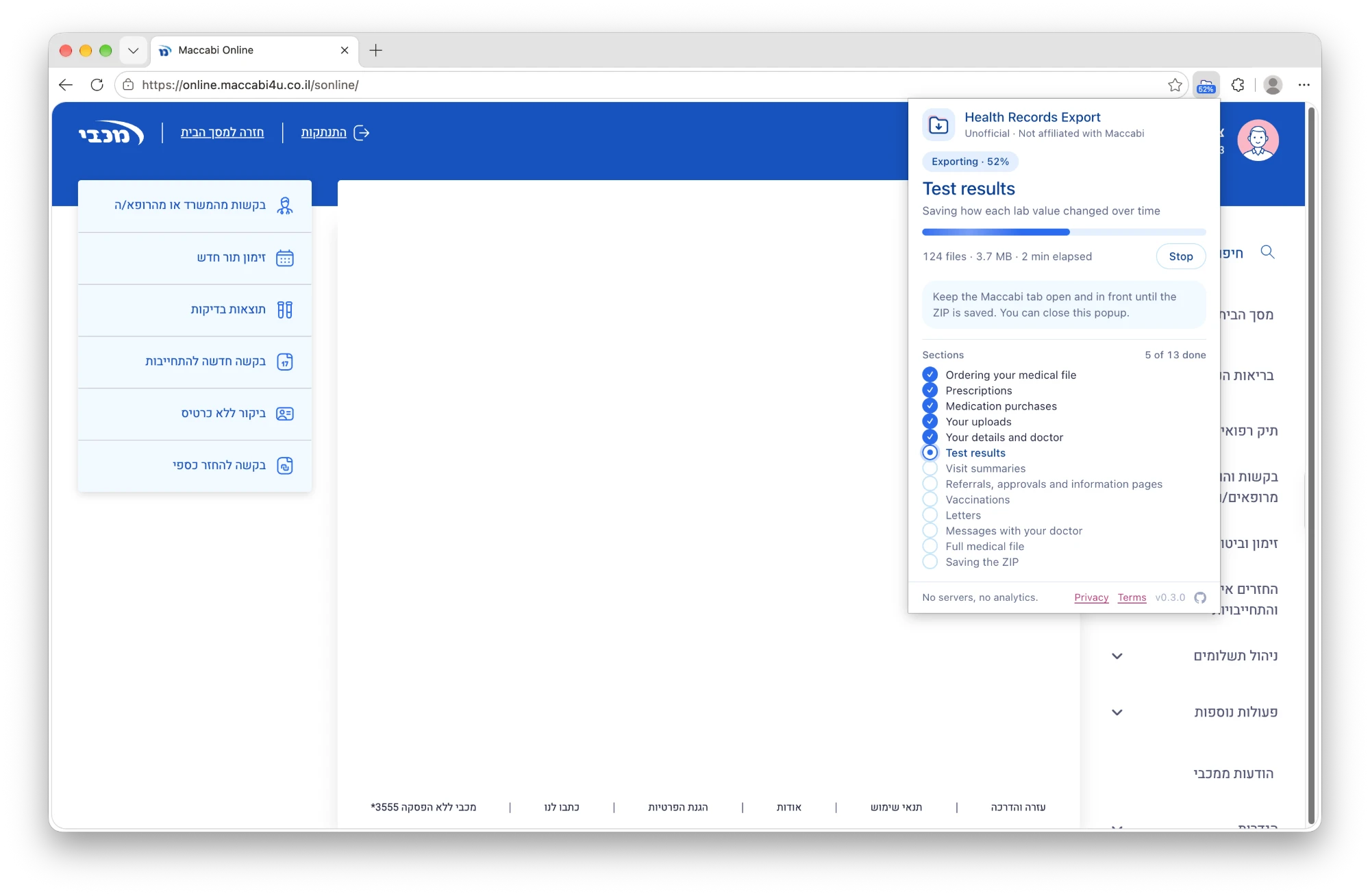This screenshot has height=896, width=1370.
Task: Click the browser profile avatar icon
Action: tap(1273, 85)
